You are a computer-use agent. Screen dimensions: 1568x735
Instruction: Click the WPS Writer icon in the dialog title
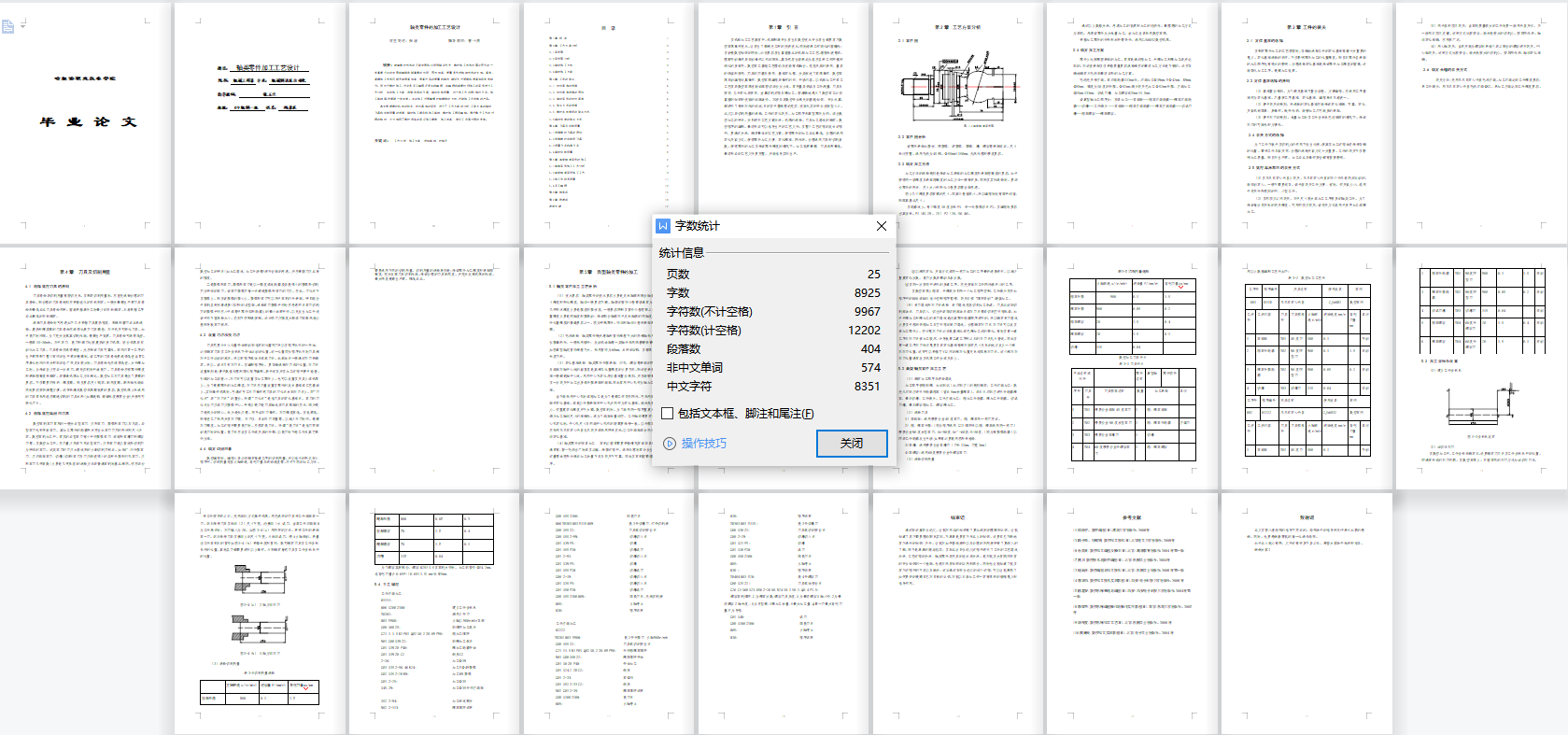(x=663, y=226)
